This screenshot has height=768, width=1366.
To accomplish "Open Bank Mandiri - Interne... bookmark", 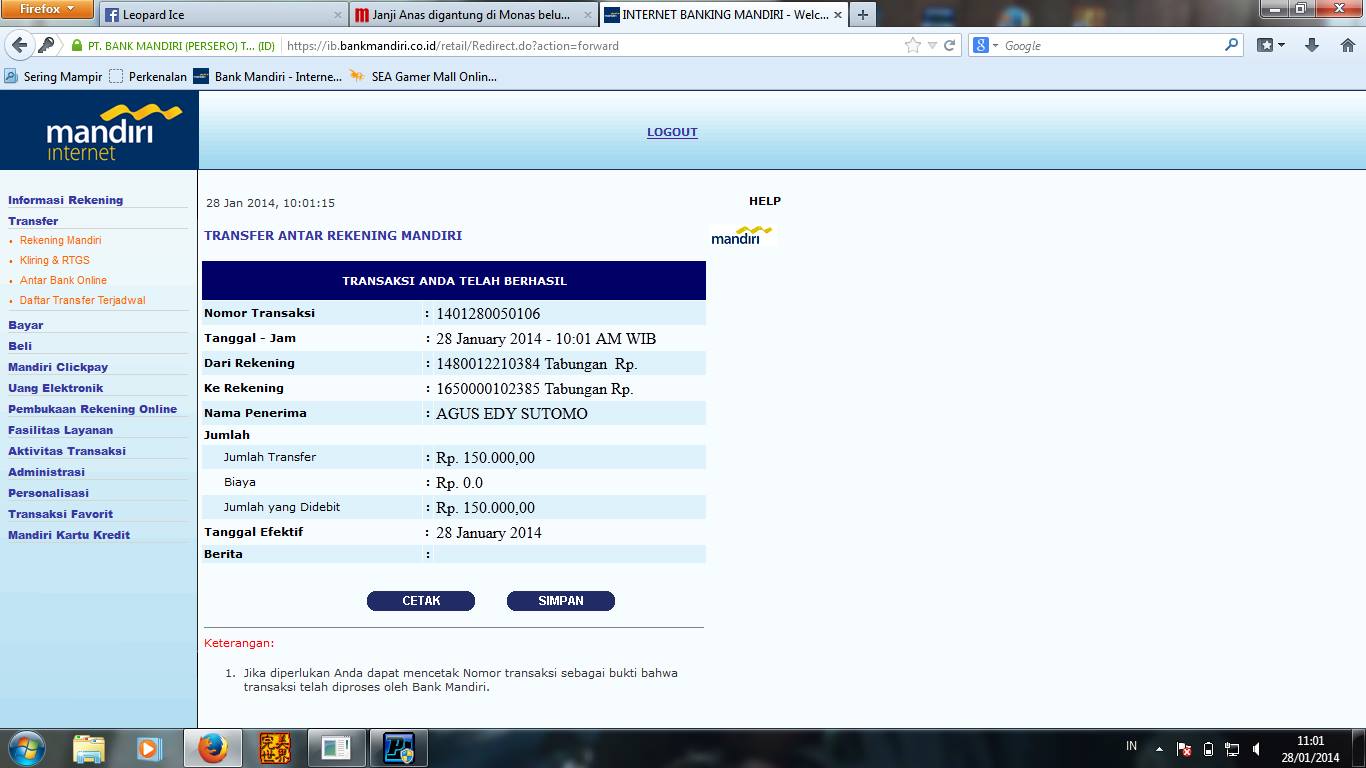I will click(268, 76).
